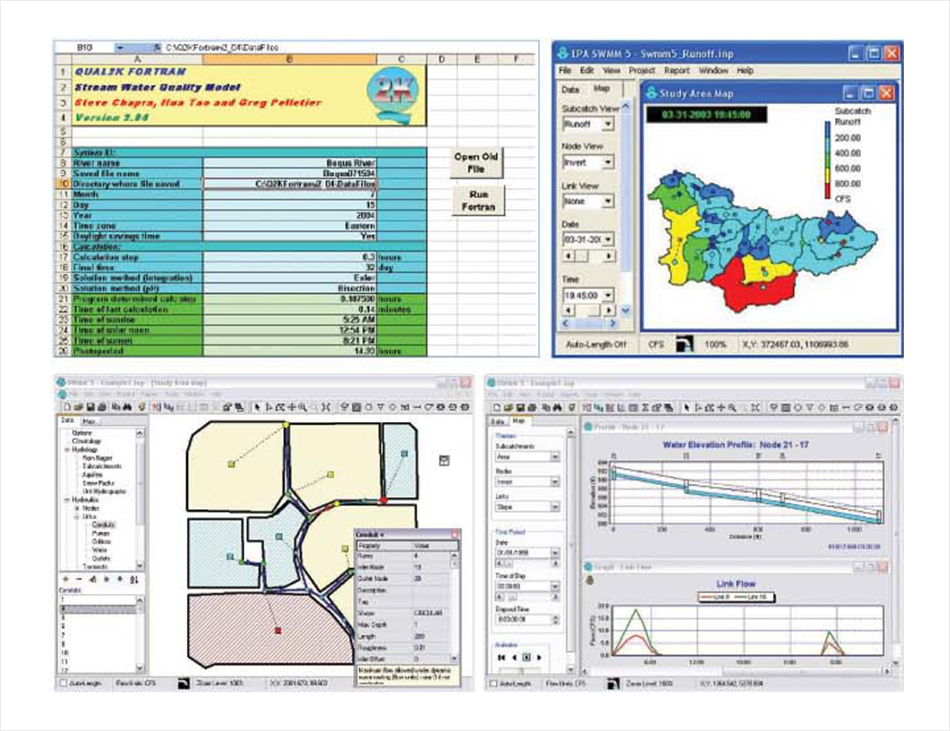Switch to the Map tab in the conduit map window
Screen dimensions: 950x731
(x=89, y=421)
